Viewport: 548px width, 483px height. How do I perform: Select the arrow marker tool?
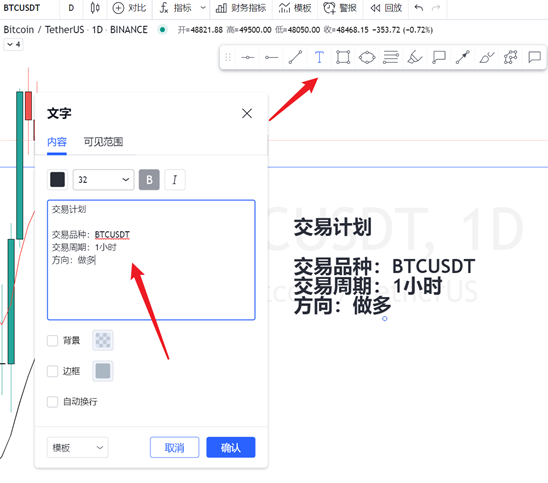pyautogui.click(x=462, y=57)
